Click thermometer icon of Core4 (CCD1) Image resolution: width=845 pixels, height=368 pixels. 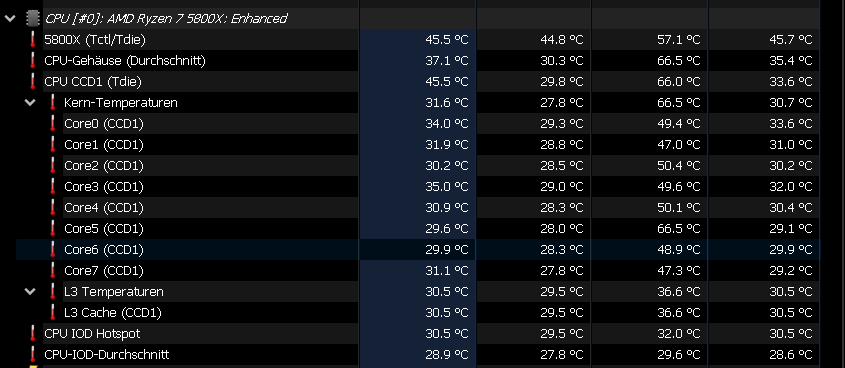coord(52,207)
